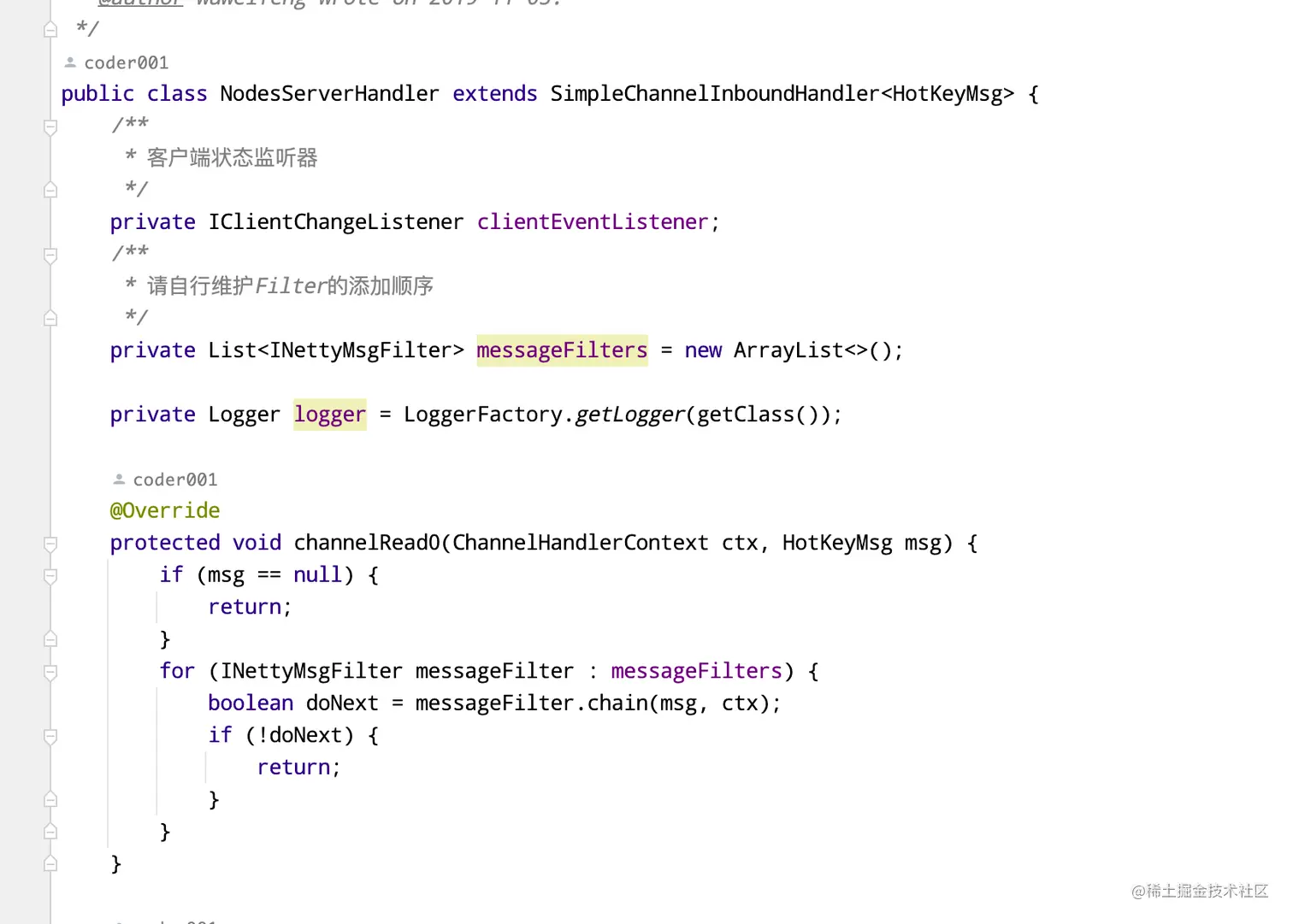
Task: Click the 客户端状态监听器 comment text
Action: (233, 158)
